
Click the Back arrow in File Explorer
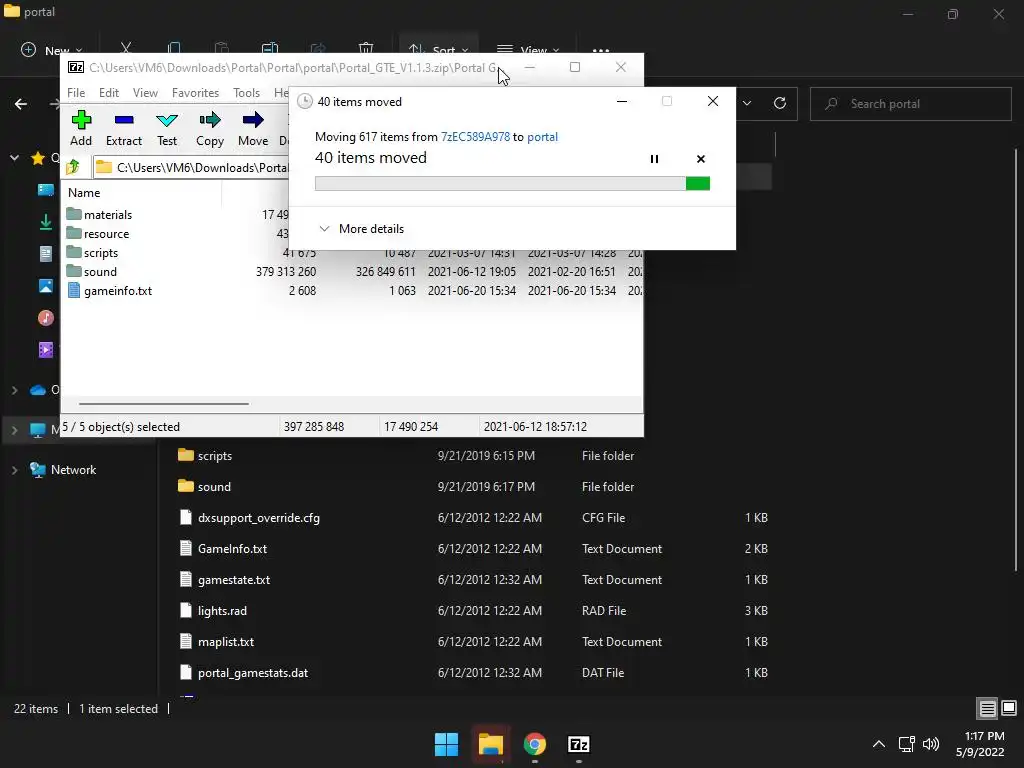[21, 104]
